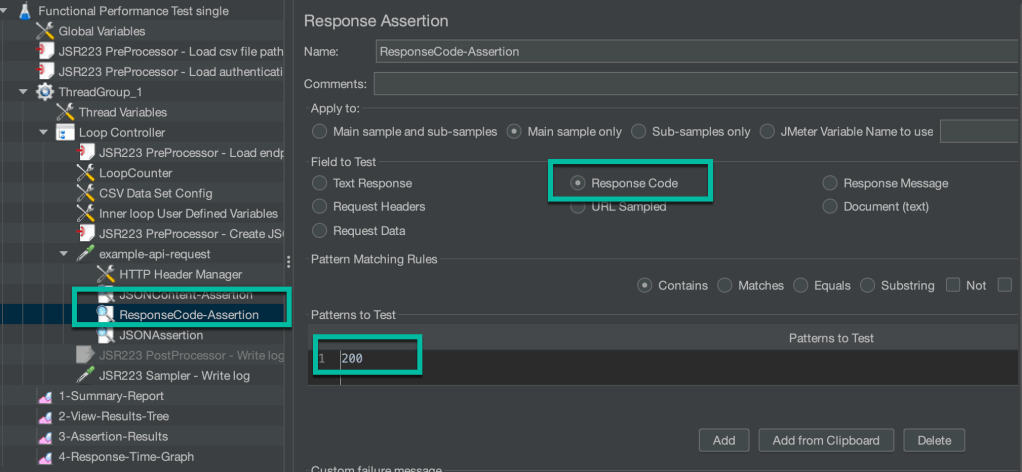Click the Comments text field
The height and width of the screenshot is (472, 1022).
pyautogui.click(x=695, y=83)
